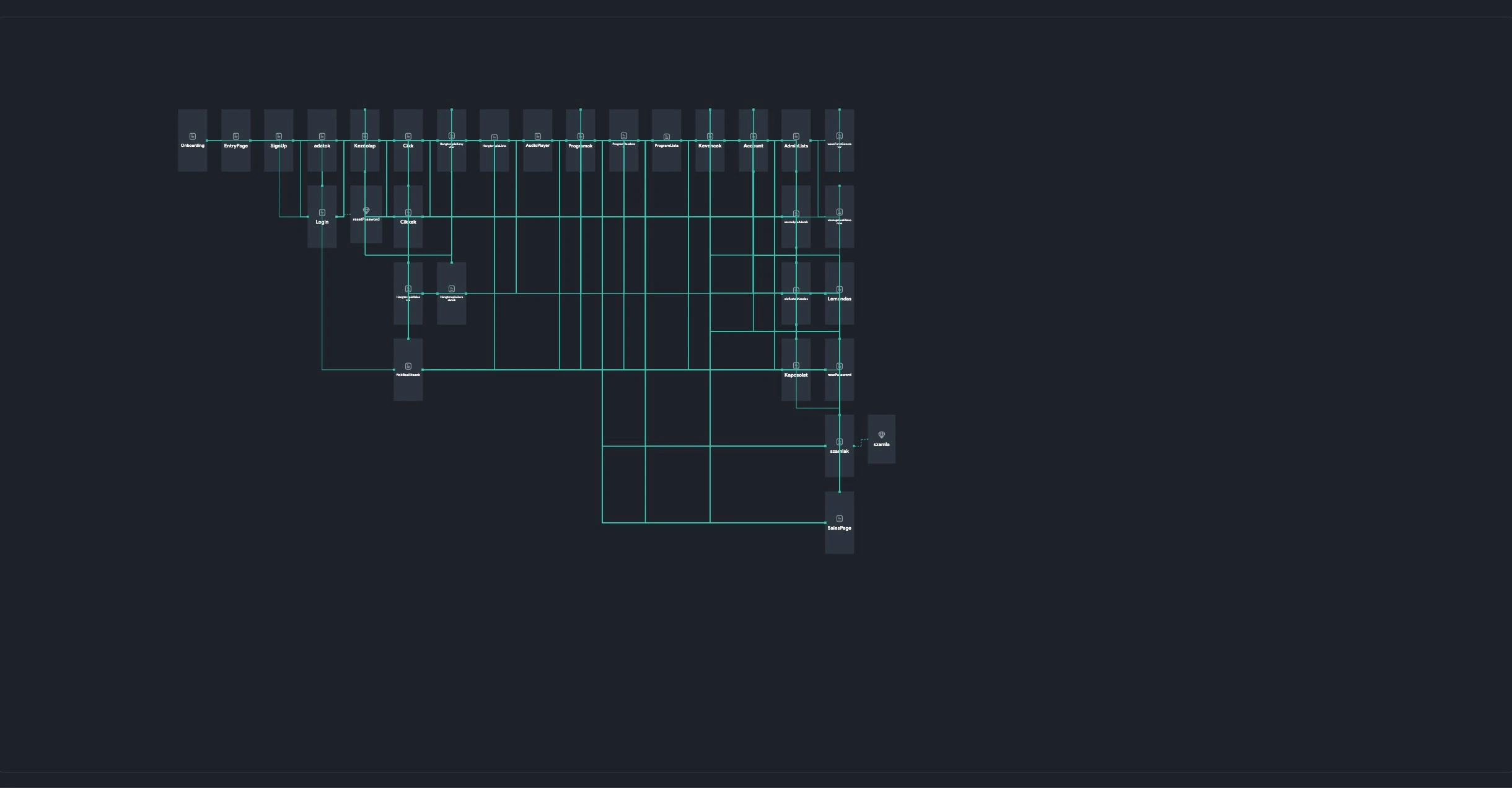This screenshot has width=1512, height=788.
Task: Click the Login page icon
Action: click(322, 212)
